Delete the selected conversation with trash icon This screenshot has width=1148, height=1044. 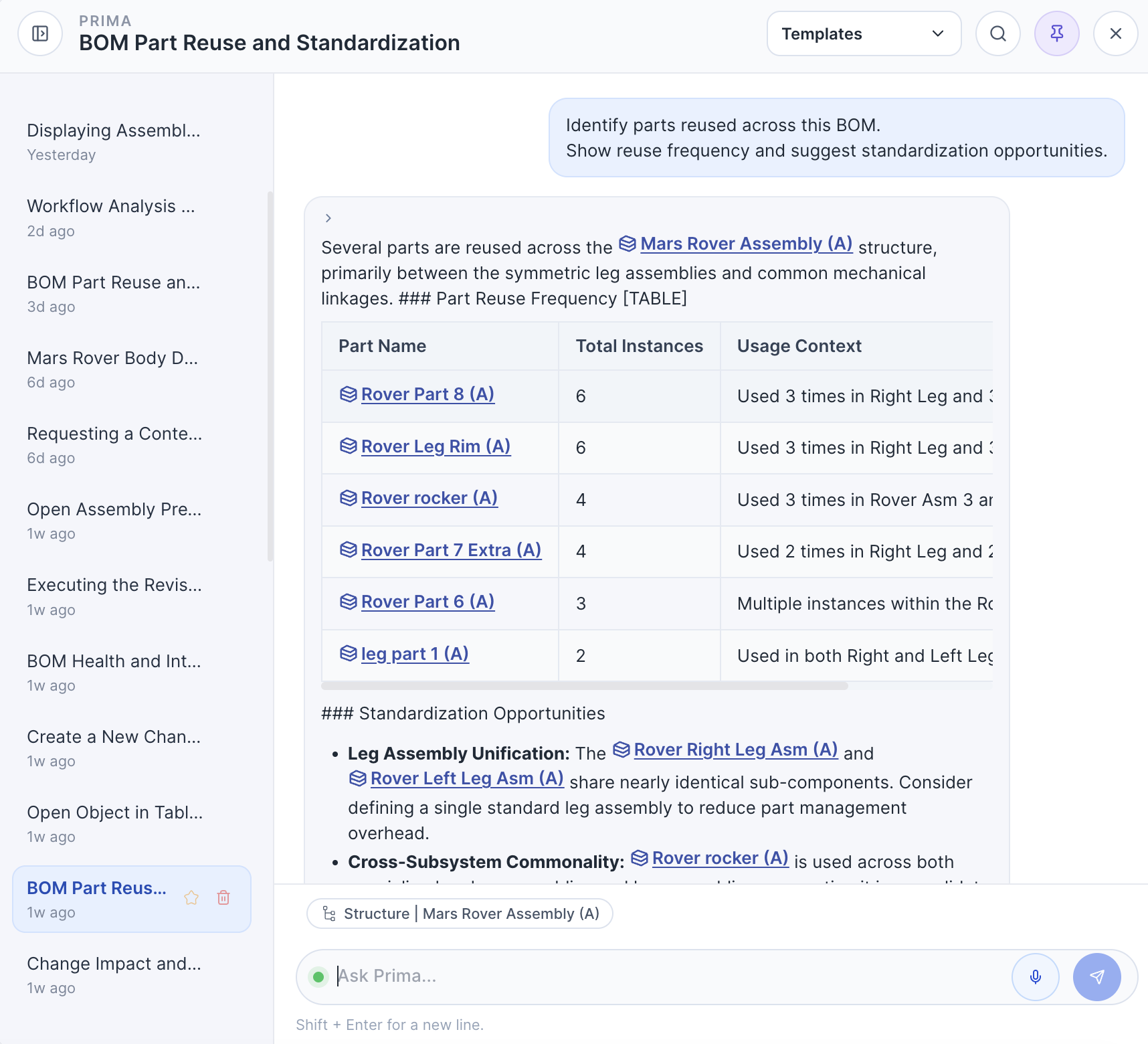pos(223,897)
